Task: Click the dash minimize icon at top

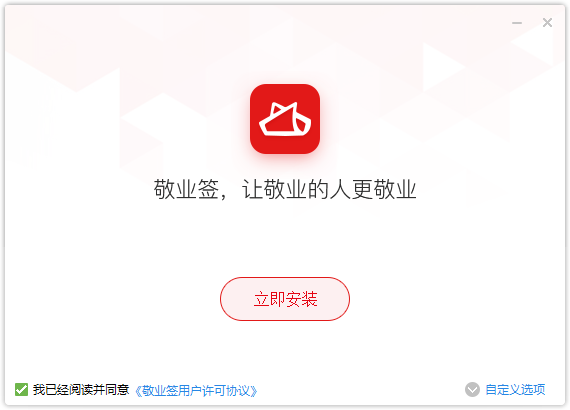Action: tap(517, 23)
